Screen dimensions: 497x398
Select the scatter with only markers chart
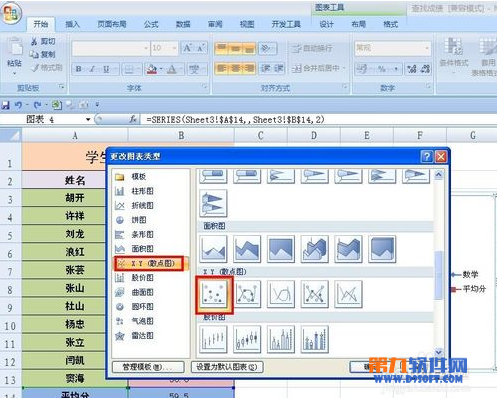tap(213, 294)
